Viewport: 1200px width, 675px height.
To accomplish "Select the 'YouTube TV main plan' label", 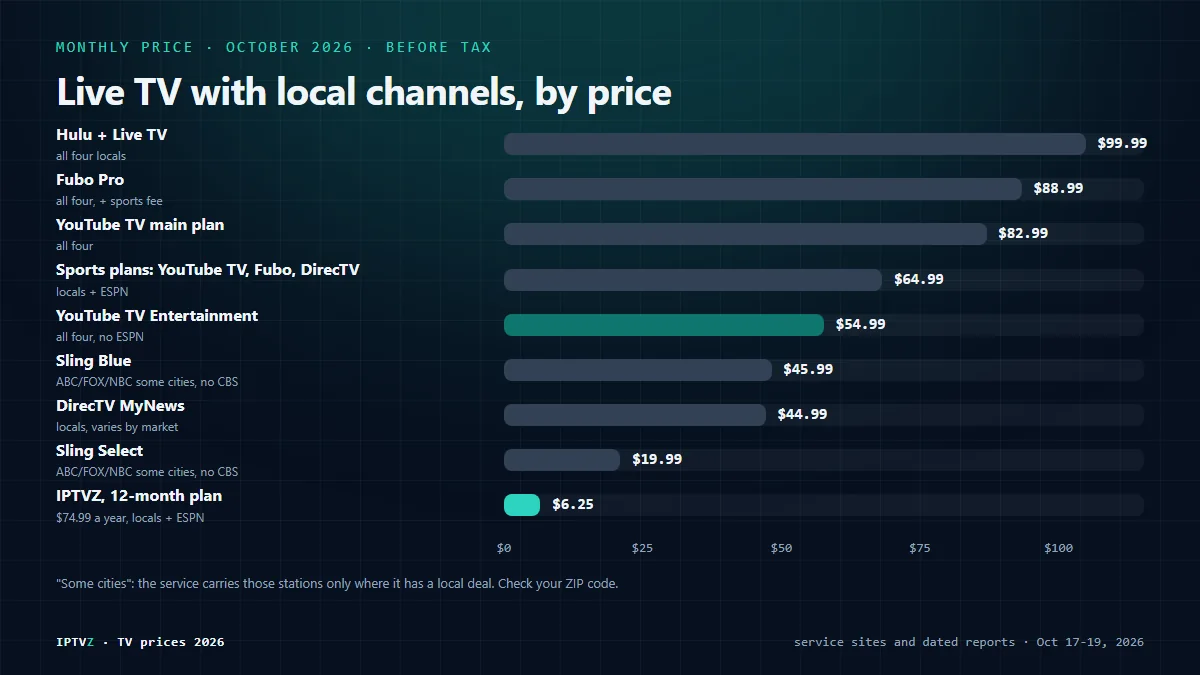I will click(140, 225).
